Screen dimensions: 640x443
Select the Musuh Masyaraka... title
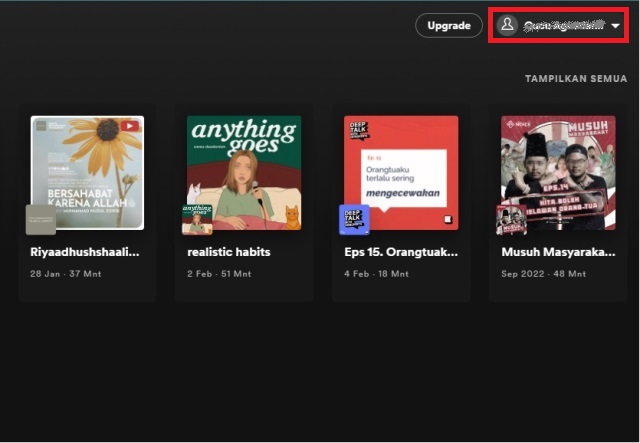click(x=558, y=252)
